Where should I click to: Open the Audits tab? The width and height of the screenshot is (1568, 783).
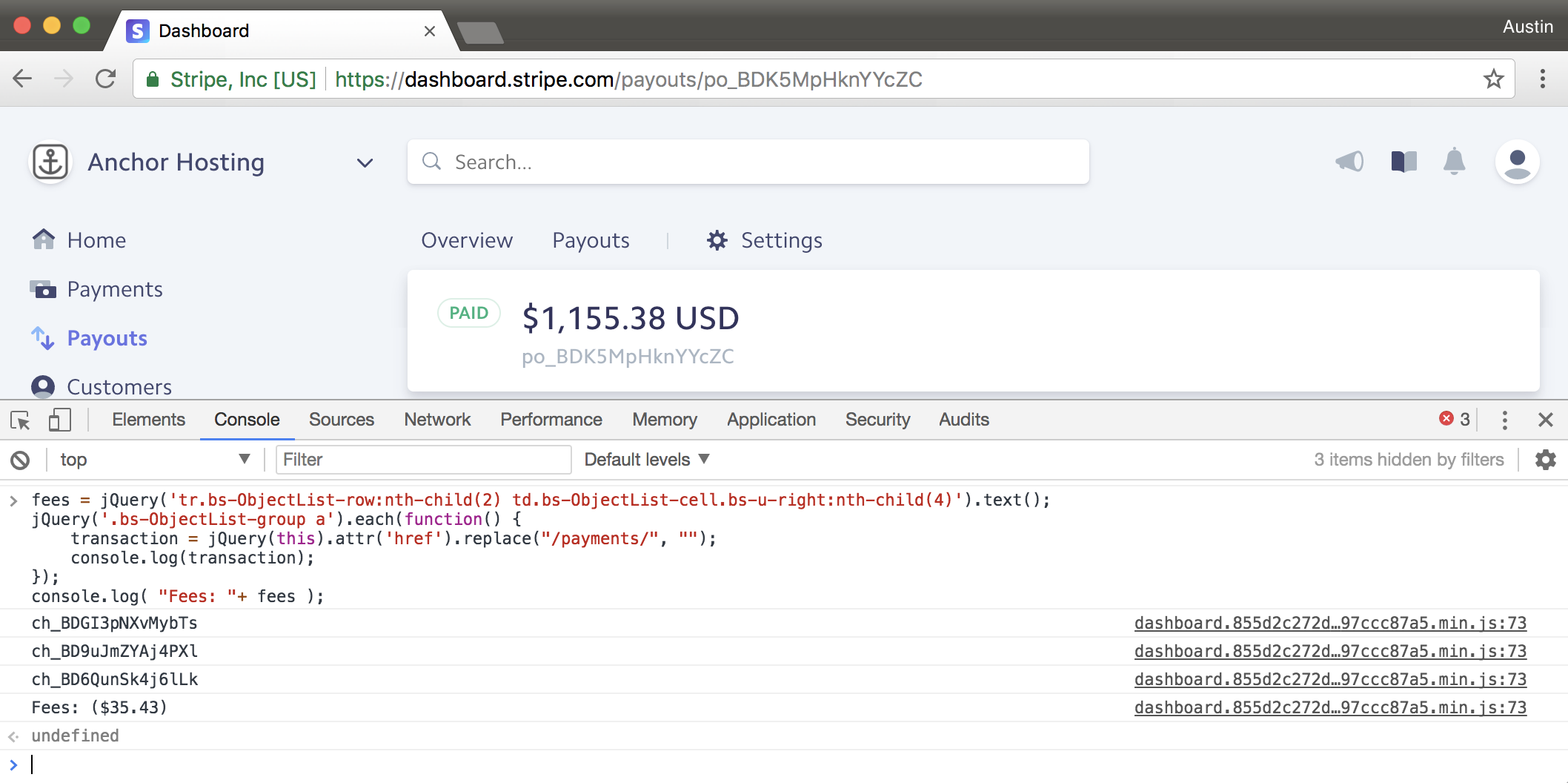point(964,420)
